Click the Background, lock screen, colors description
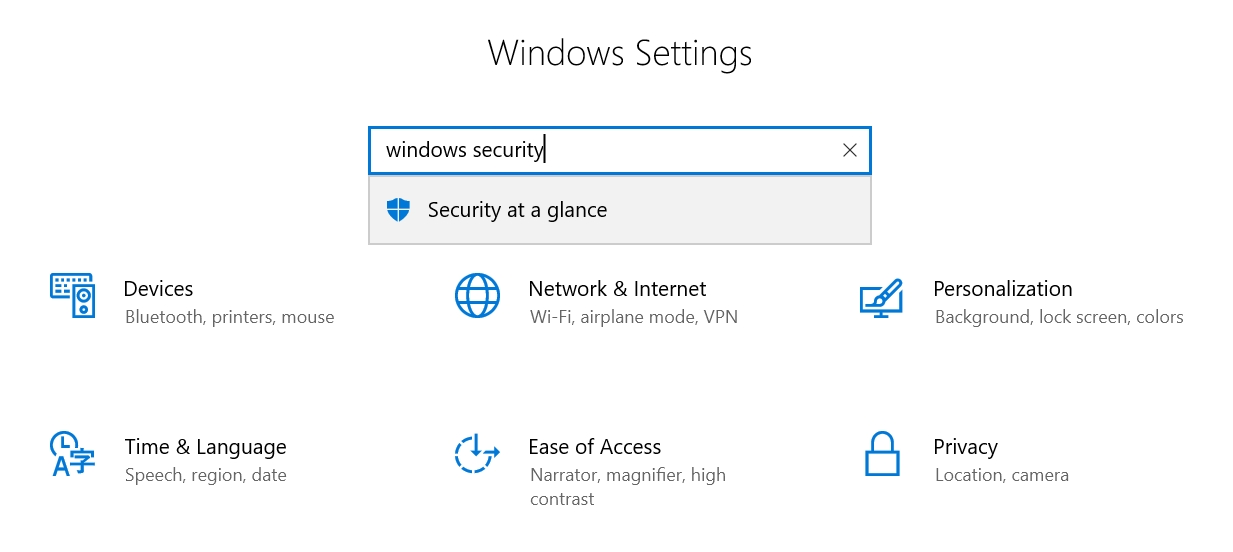The width and height of the screenshot is (1233, 552). 1058,317
